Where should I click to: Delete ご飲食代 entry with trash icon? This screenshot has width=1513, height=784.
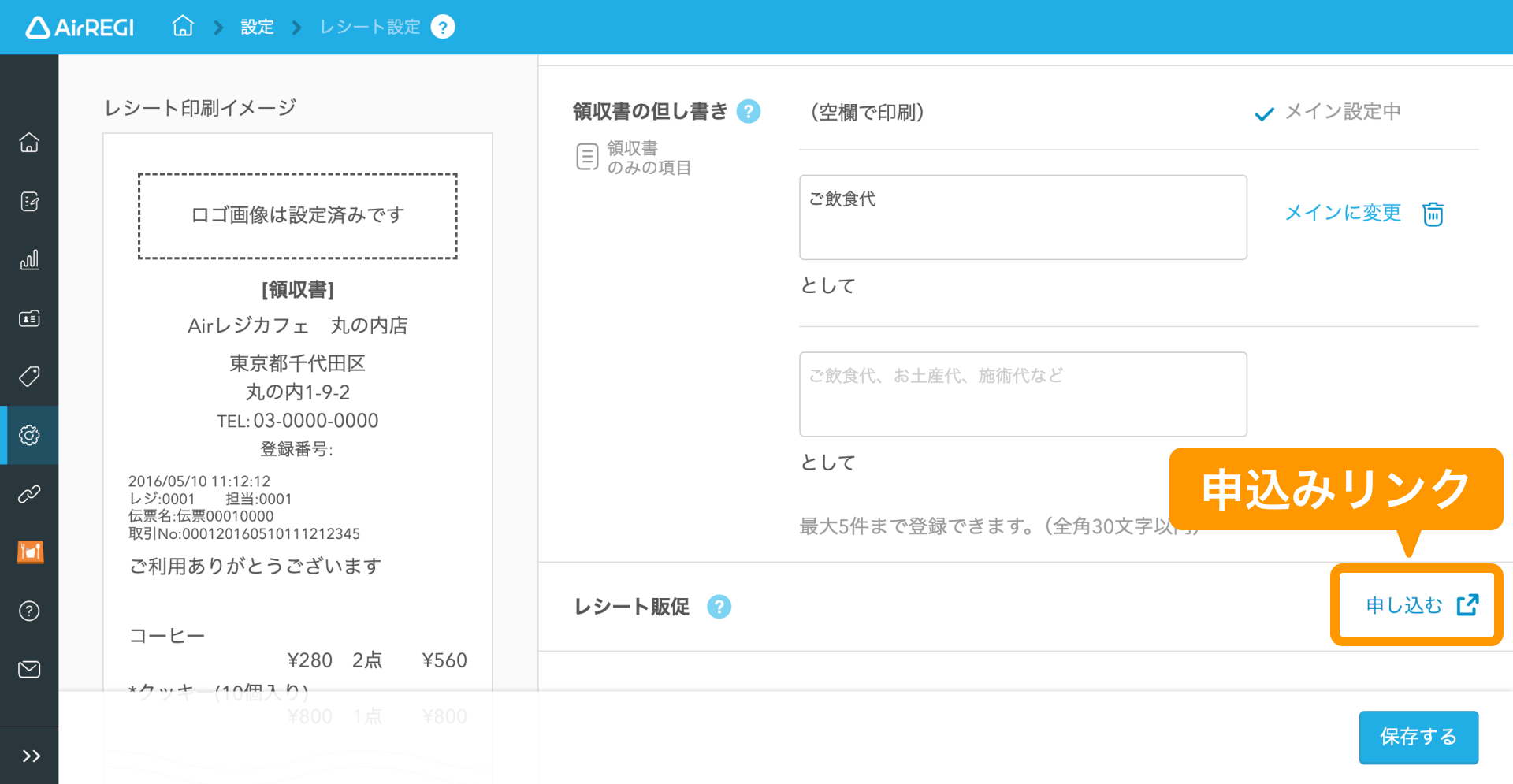pos(1433,214)
